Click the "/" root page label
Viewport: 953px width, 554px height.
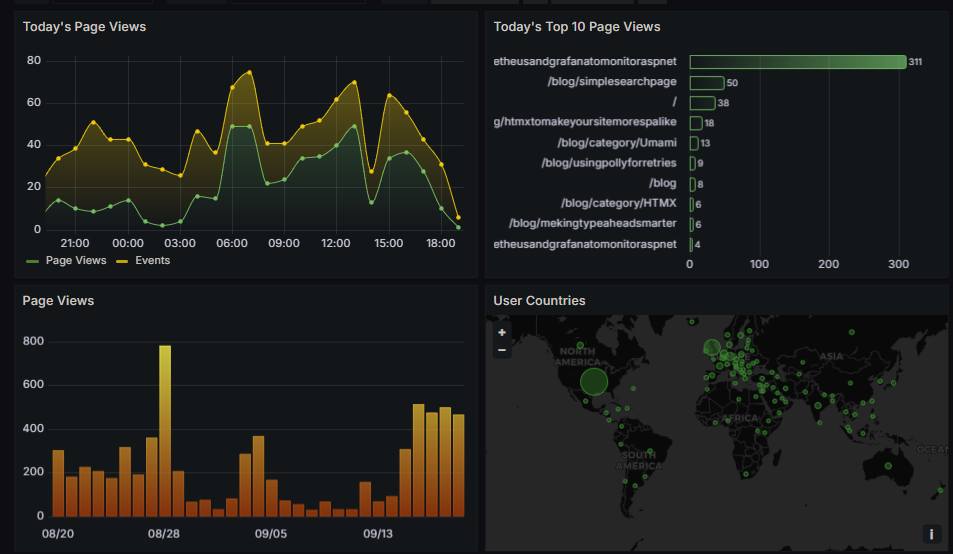[x=674, y=102]
